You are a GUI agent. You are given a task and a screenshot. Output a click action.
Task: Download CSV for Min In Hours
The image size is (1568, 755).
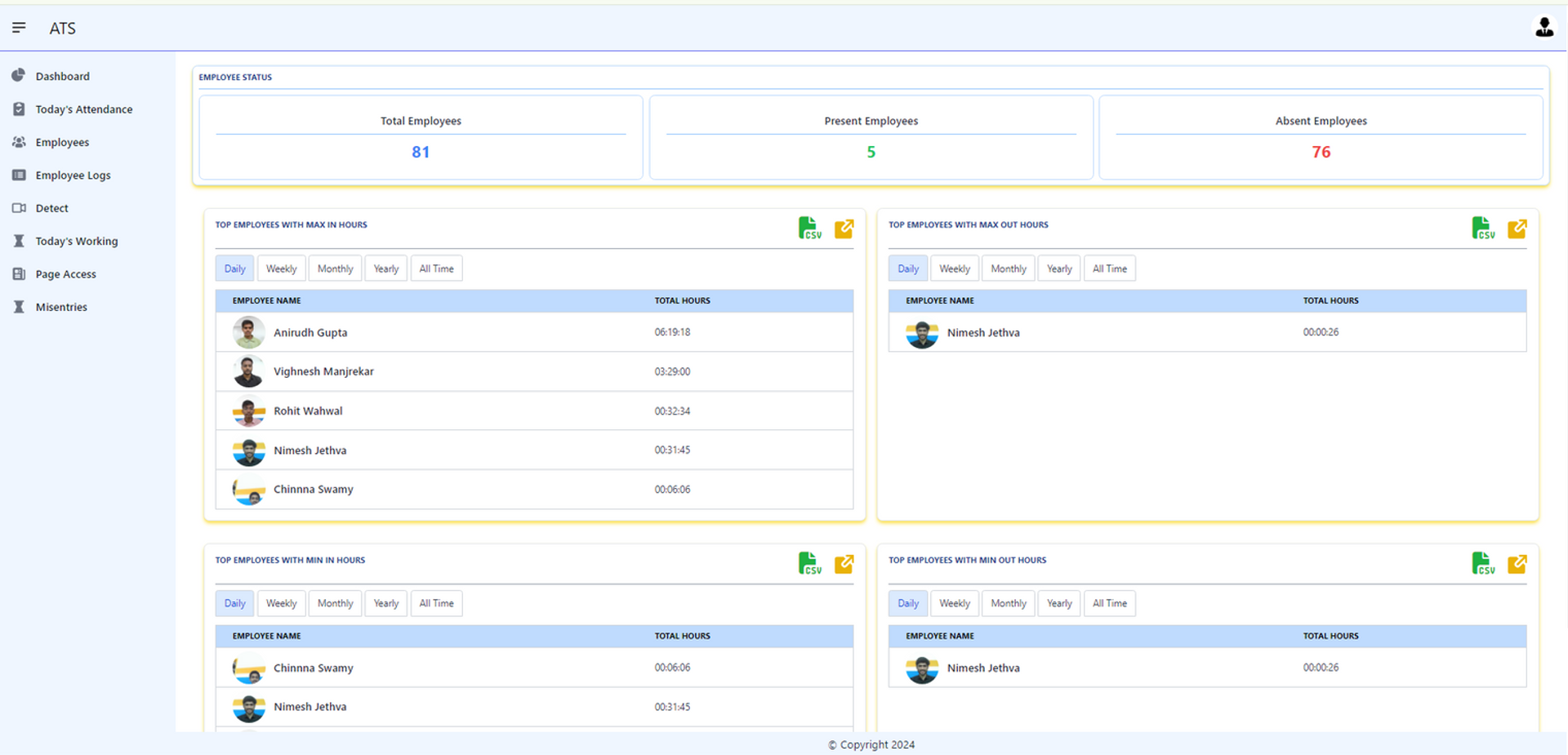(809, 564)
